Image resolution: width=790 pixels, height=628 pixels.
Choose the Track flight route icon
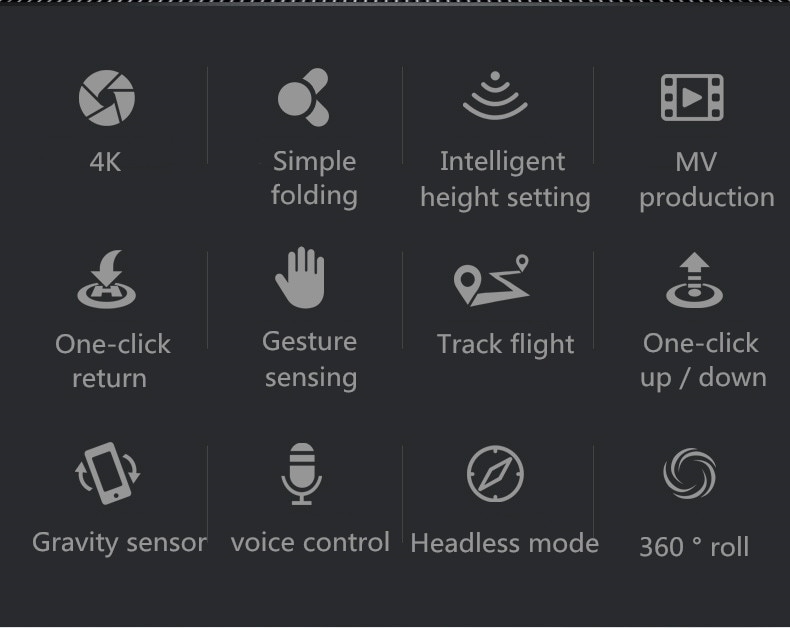coord(491,280)
